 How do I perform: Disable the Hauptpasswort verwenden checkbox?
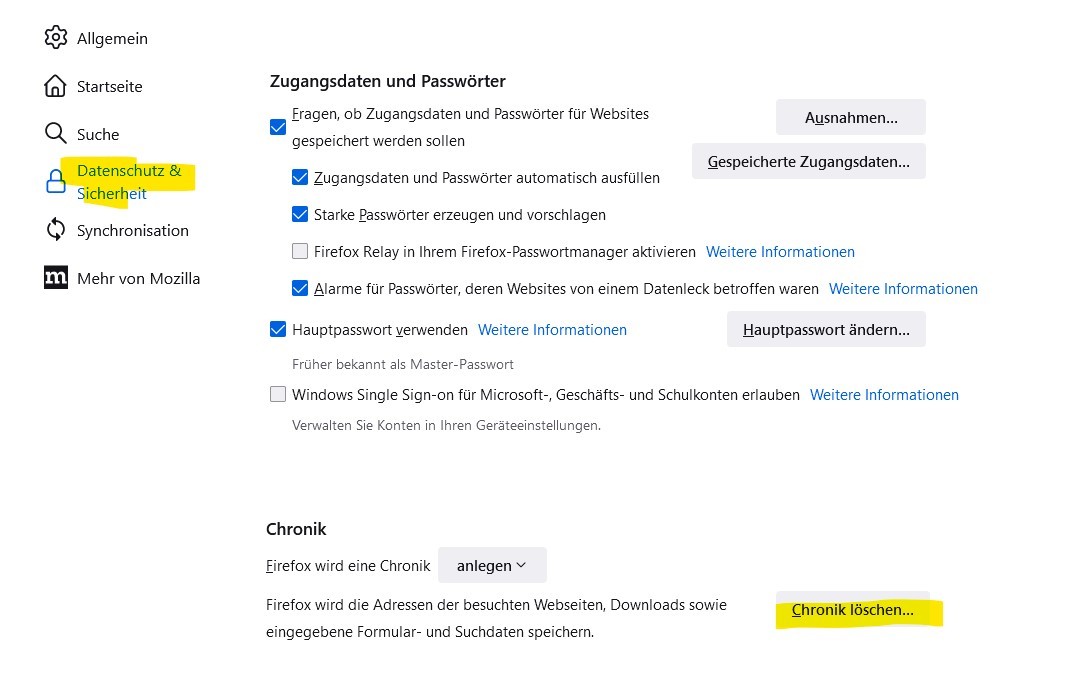pos(278,330)
